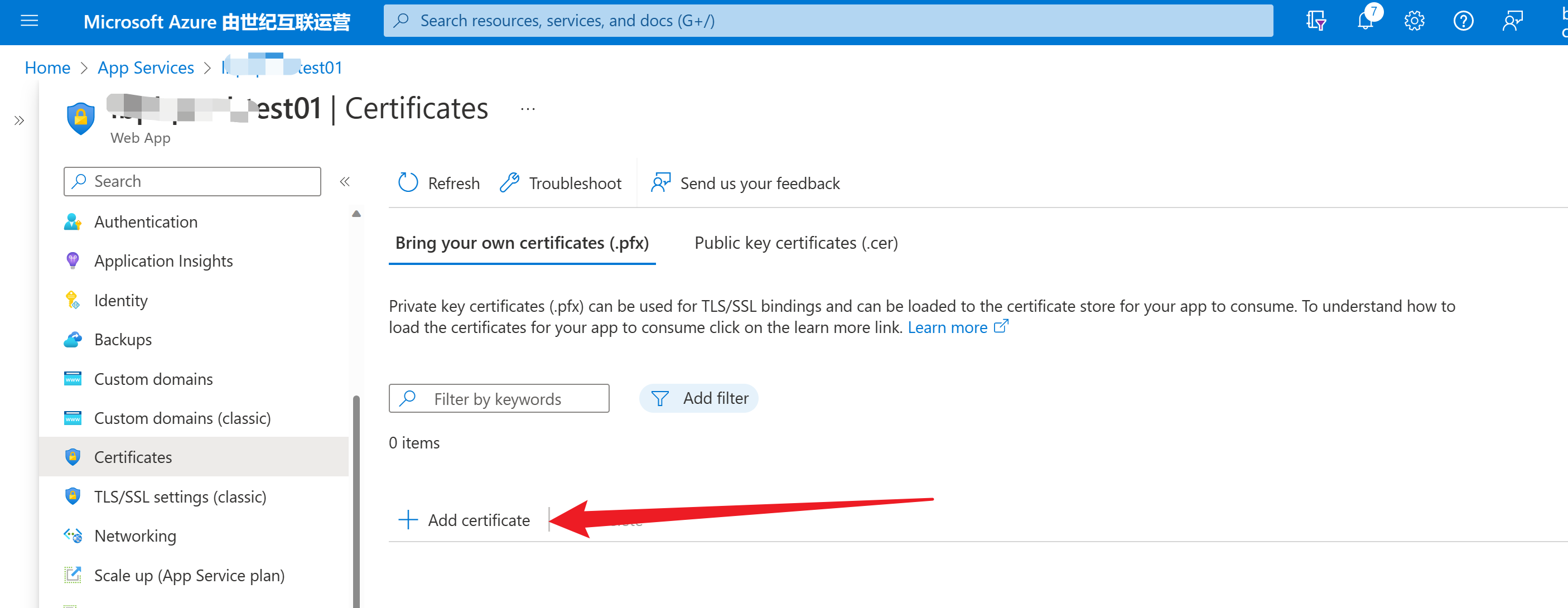Click the Add filter pill button
This screenshot has height=608, width=1568.
pos(699,399)
